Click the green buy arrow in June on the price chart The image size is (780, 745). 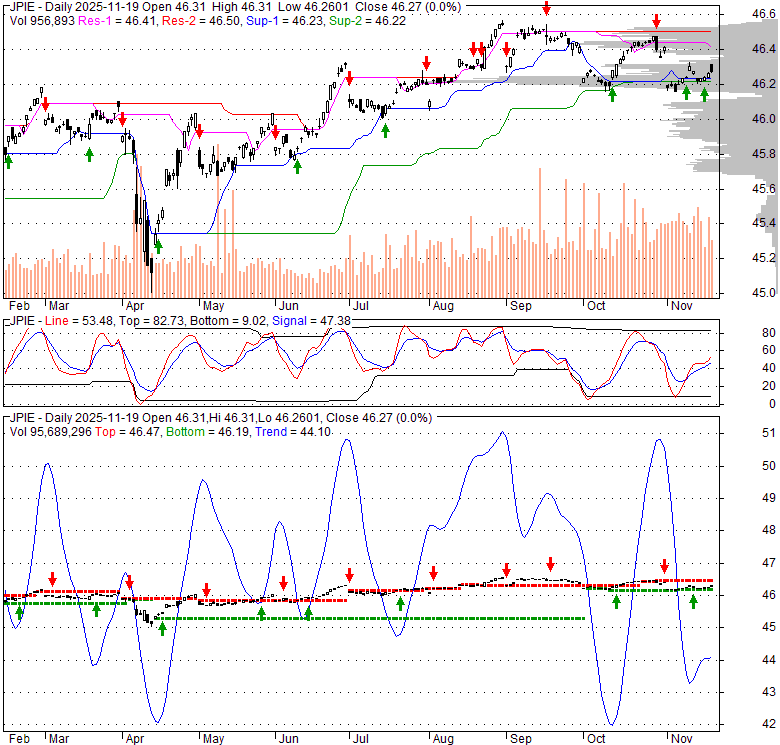click(x=297, y=167)
